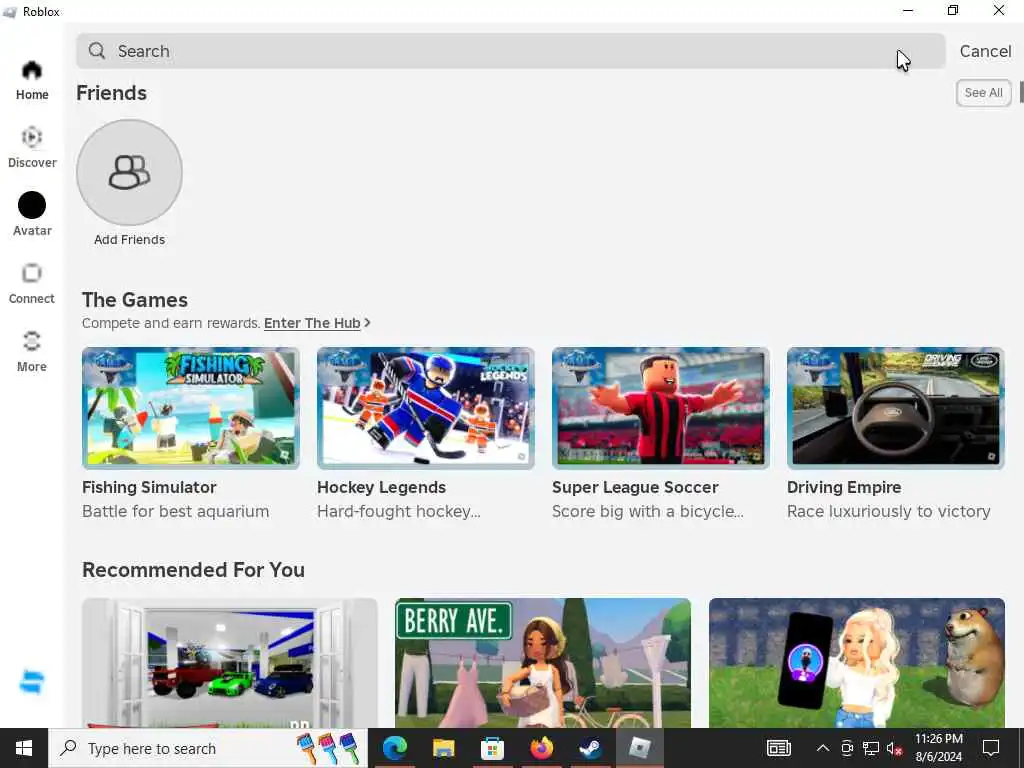Cancel the search
This screenshot has width=1024, height=768.
click(985, 51)
